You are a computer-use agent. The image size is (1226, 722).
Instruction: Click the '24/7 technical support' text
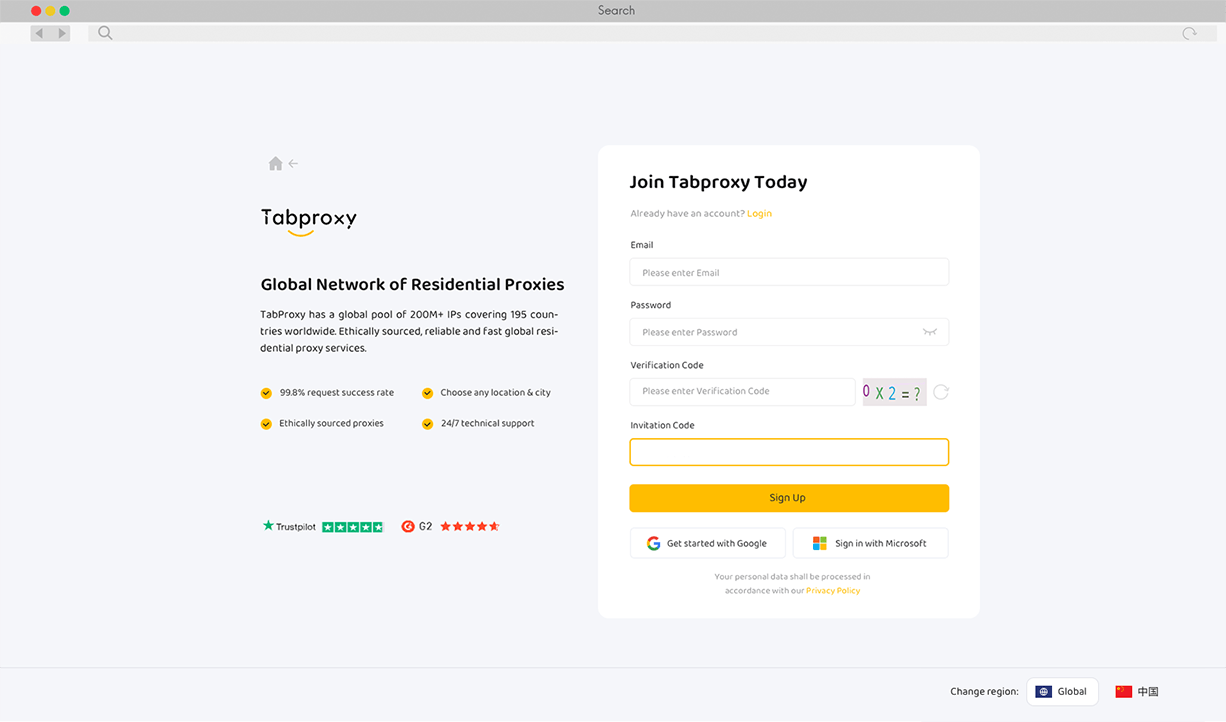tap(488, 424)
